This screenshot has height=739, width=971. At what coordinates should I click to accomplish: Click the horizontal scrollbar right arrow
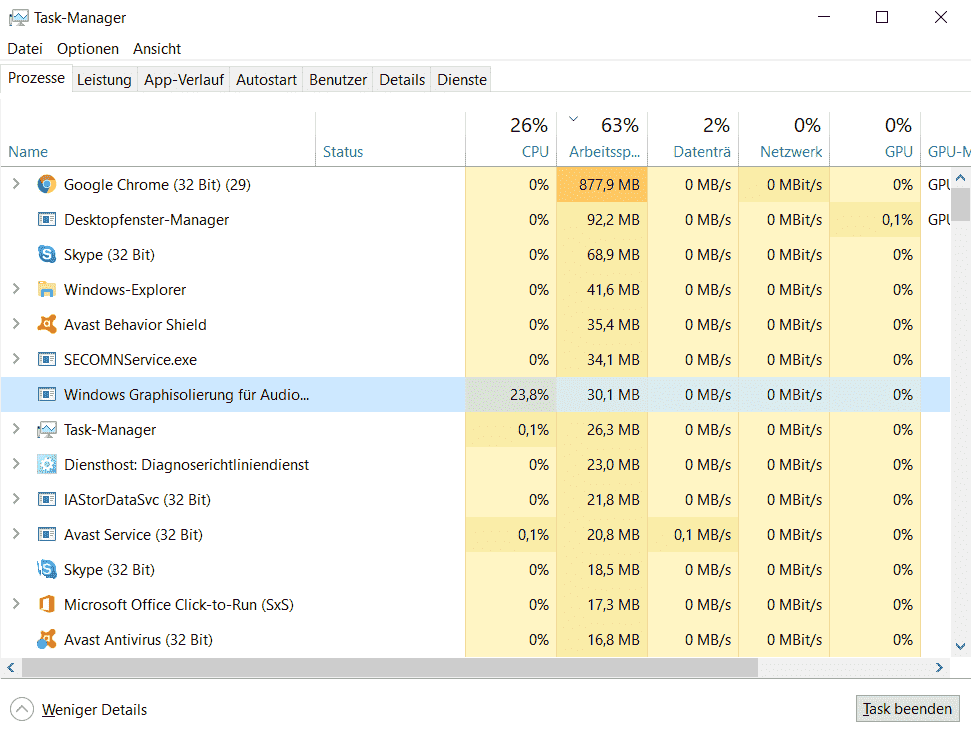(x=939, y=667)
